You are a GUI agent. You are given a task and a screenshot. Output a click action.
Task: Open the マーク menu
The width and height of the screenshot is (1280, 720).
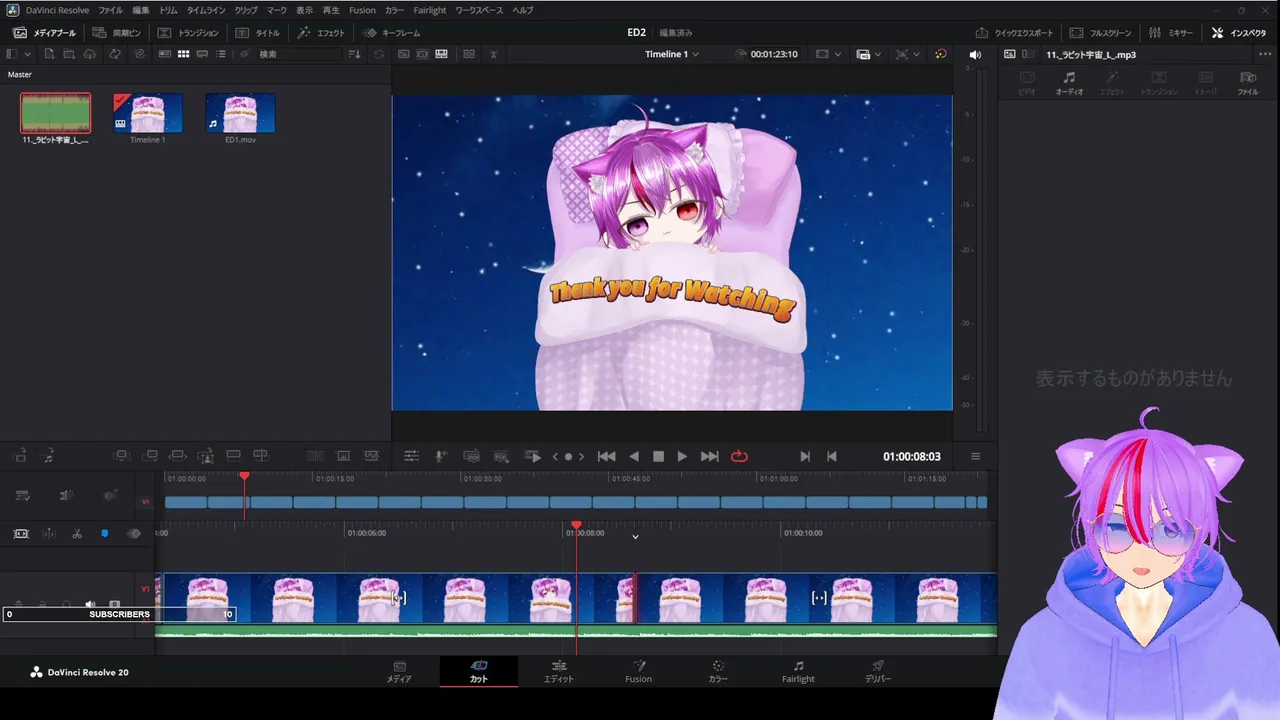(277, 10)
